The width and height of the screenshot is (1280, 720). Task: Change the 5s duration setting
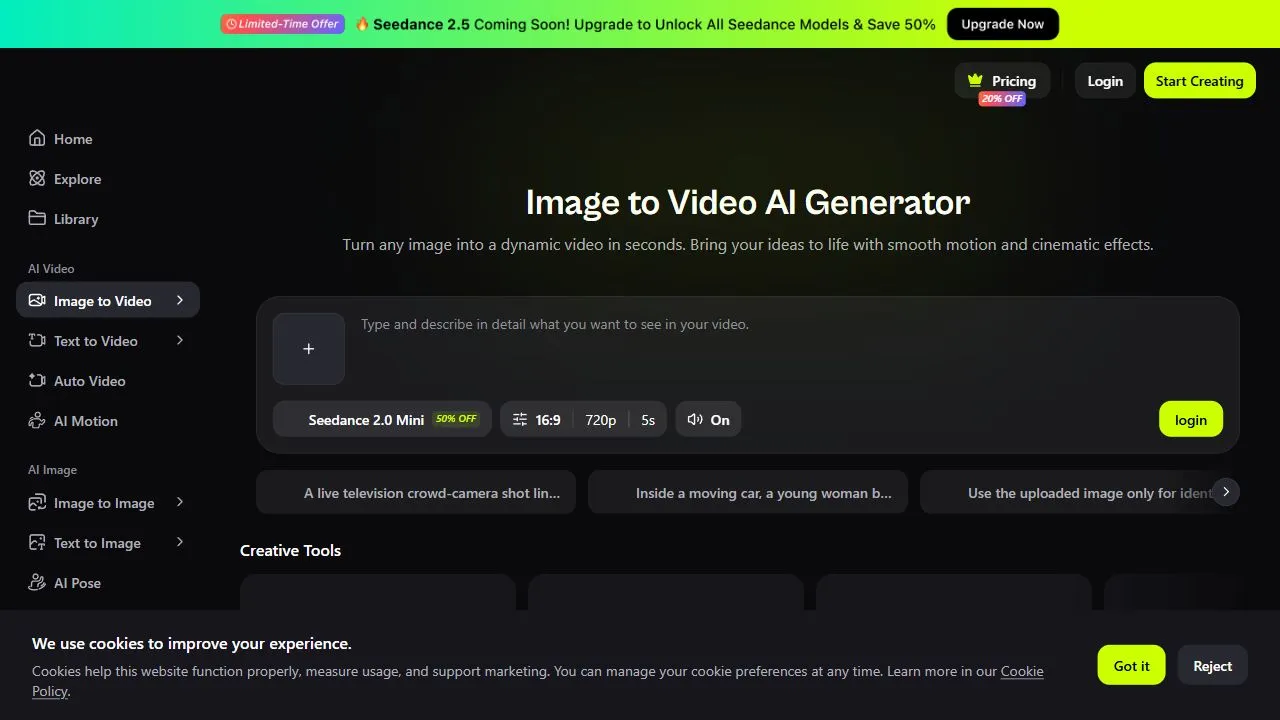[648, 420]
